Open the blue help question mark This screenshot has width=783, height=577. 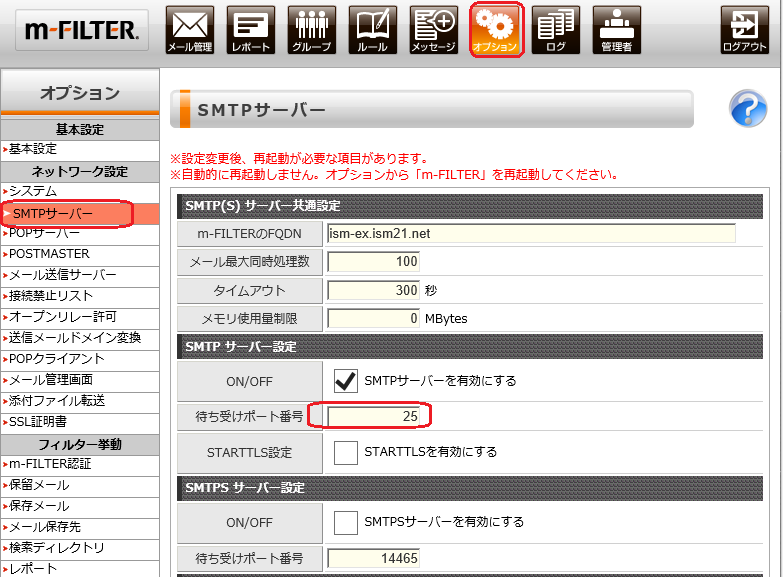pos(748,108)
